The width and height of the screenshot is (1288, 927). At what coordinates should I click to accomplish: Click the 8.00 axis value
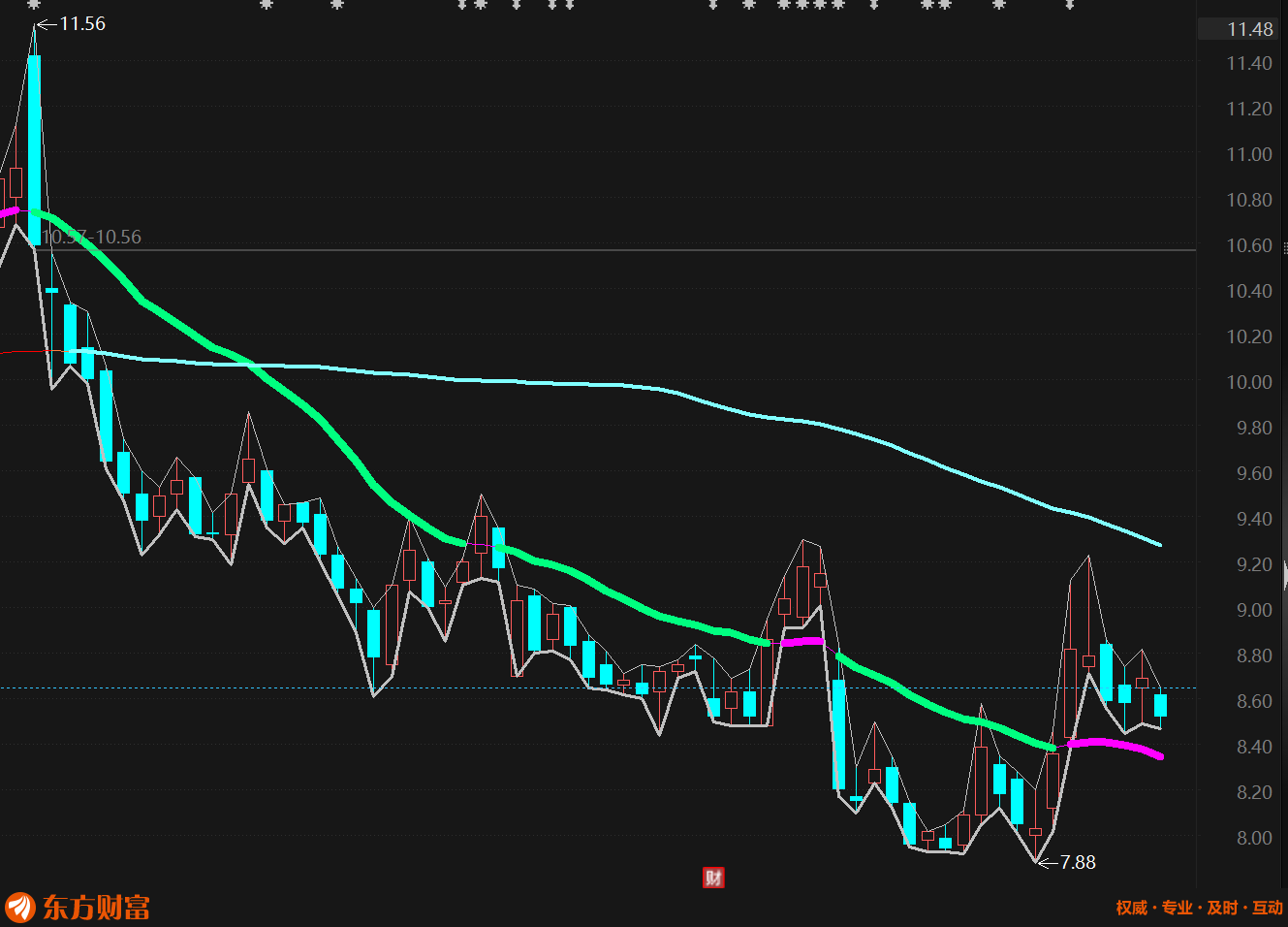pos(1254,838)
